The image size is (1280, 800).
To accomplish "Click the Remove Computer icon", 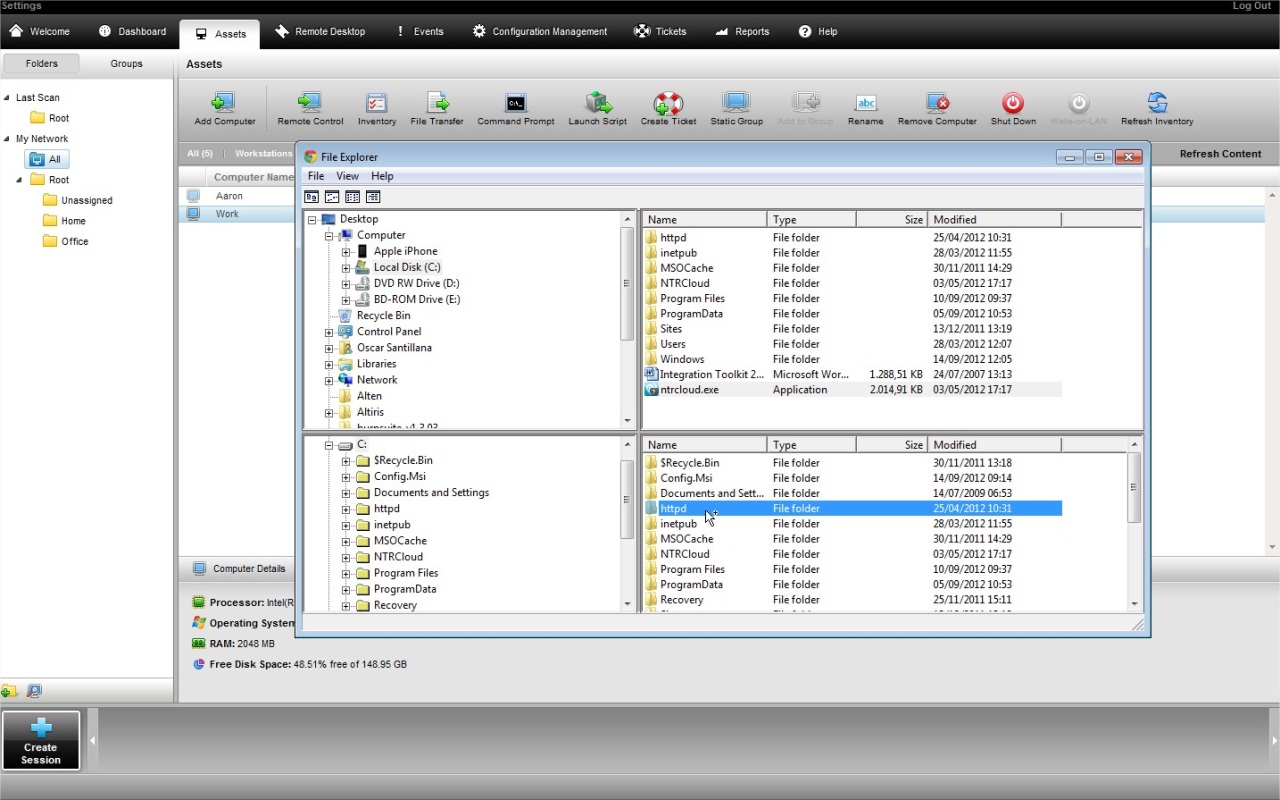I will (937, 103).
